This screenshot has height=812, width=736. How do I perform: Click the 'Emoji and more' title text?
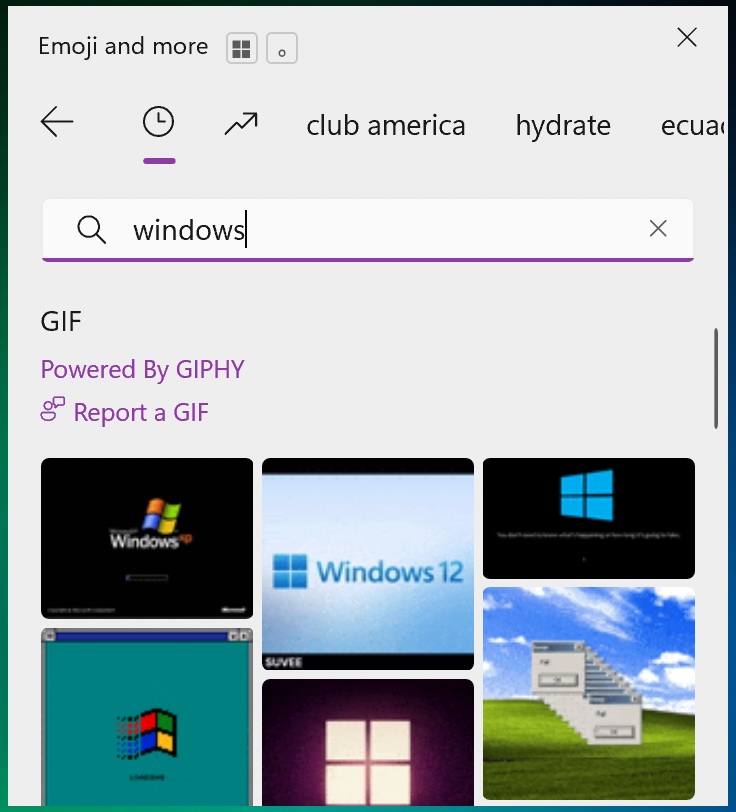tap(123, 47)
